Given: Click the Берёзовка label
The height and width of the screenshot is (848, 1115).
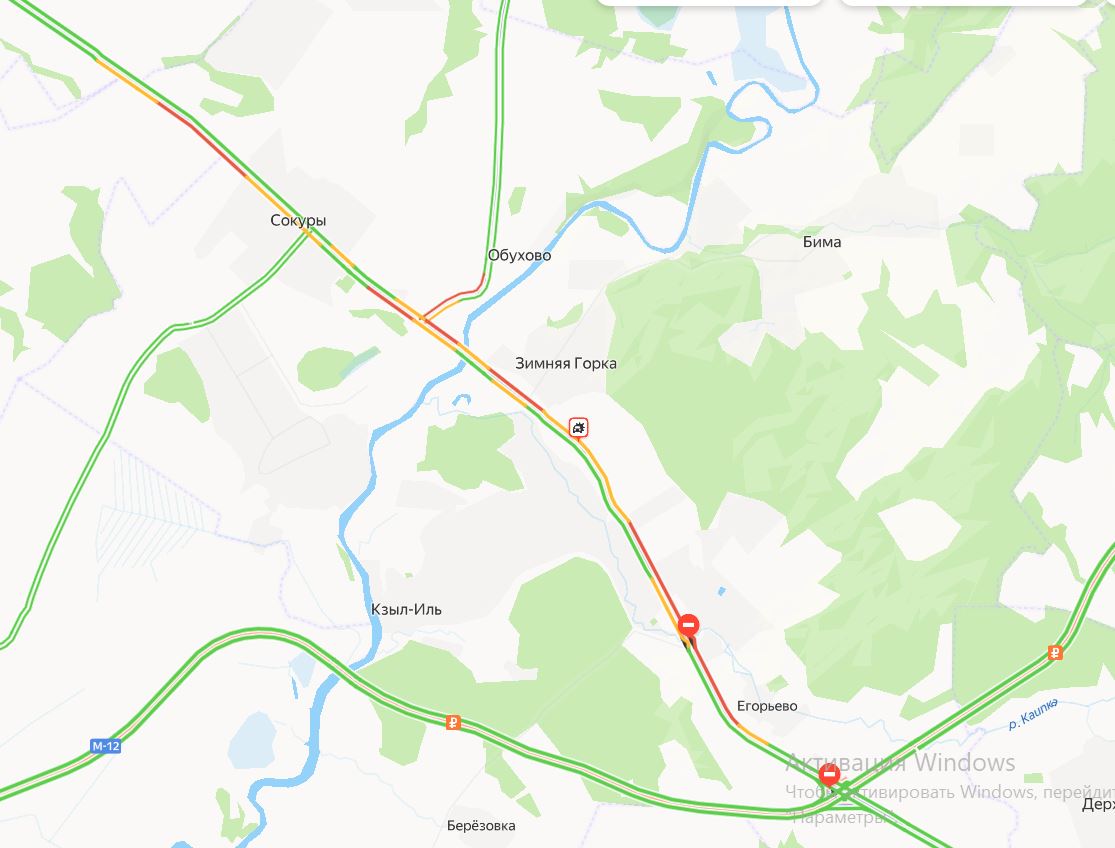Looking at the screenshot, I should coord(481,825).
